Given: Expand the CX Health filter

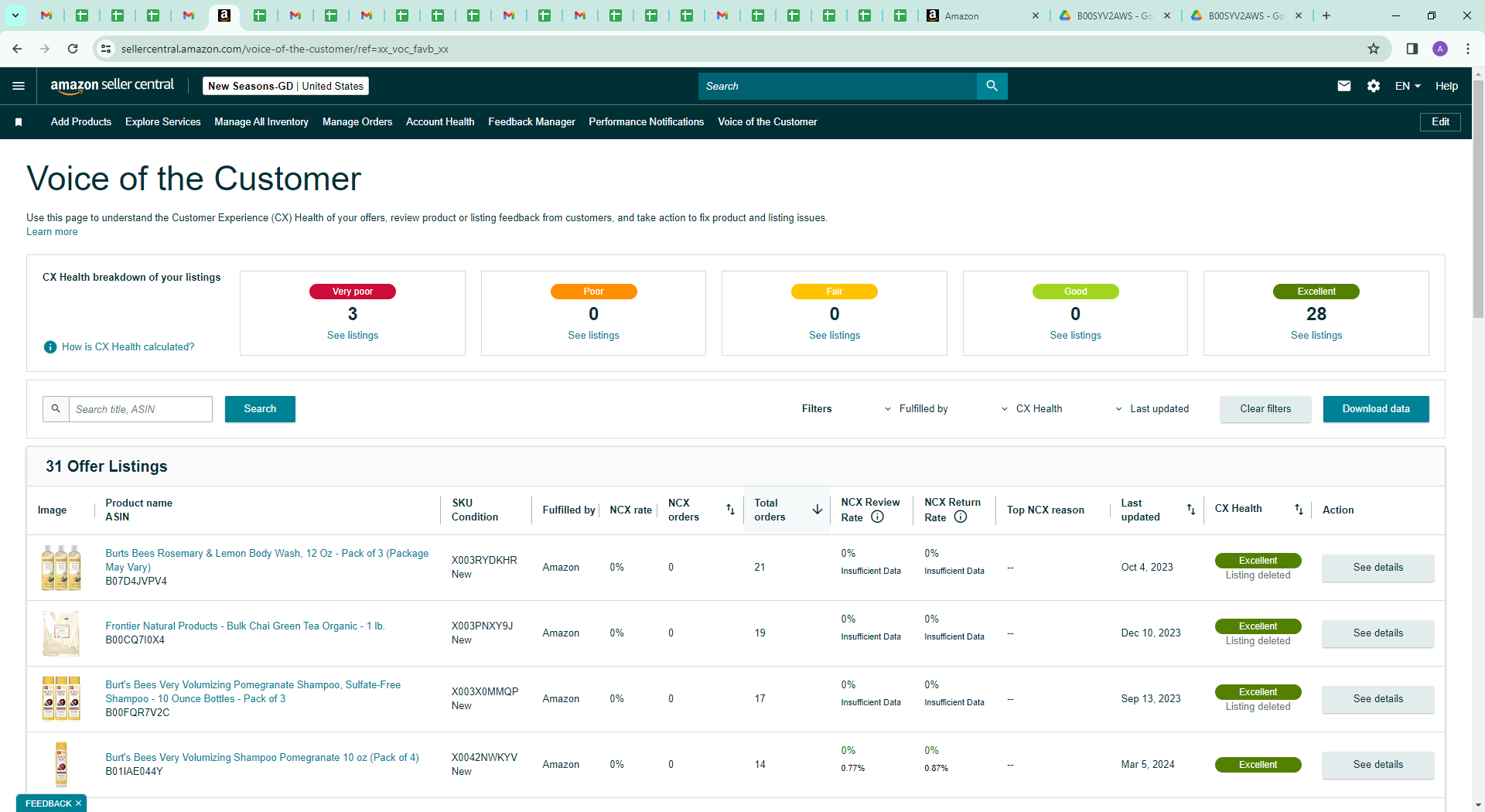Looking at the screenshot, I should click(1032, 409).
